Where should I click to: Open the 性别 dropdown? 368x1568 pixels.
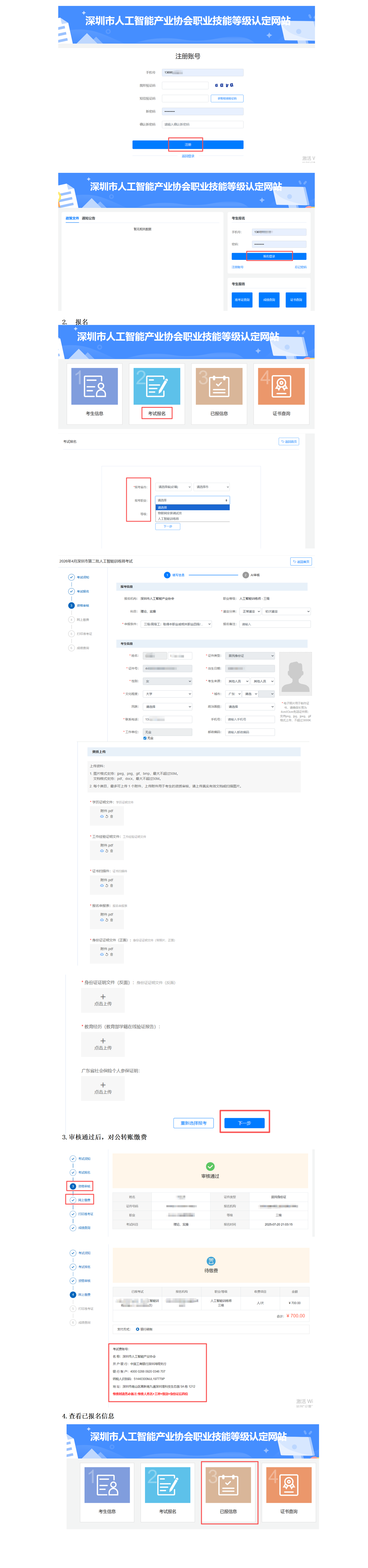[x=167, y=681]
